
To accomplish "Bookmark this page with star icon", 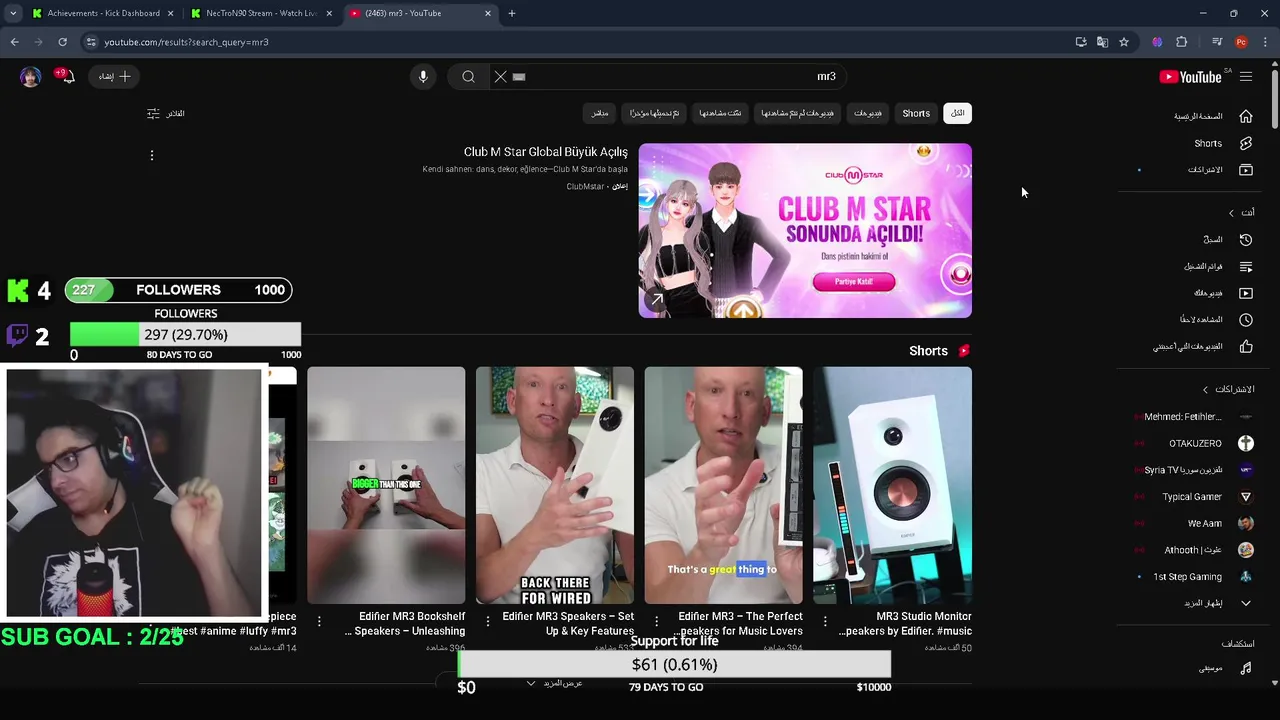I will point(1124,42).
